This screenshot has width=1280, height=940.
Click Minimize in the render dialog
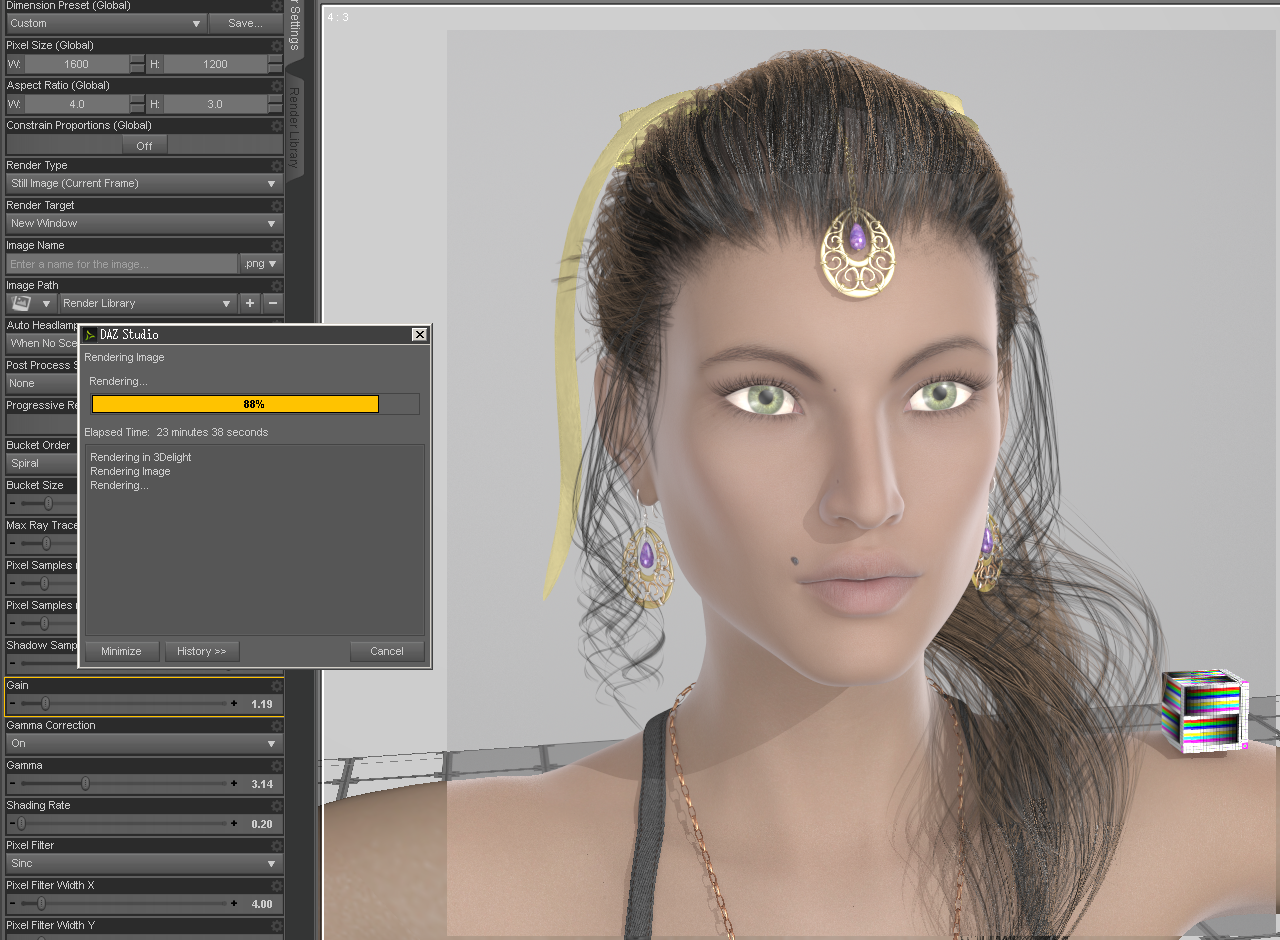121,651
